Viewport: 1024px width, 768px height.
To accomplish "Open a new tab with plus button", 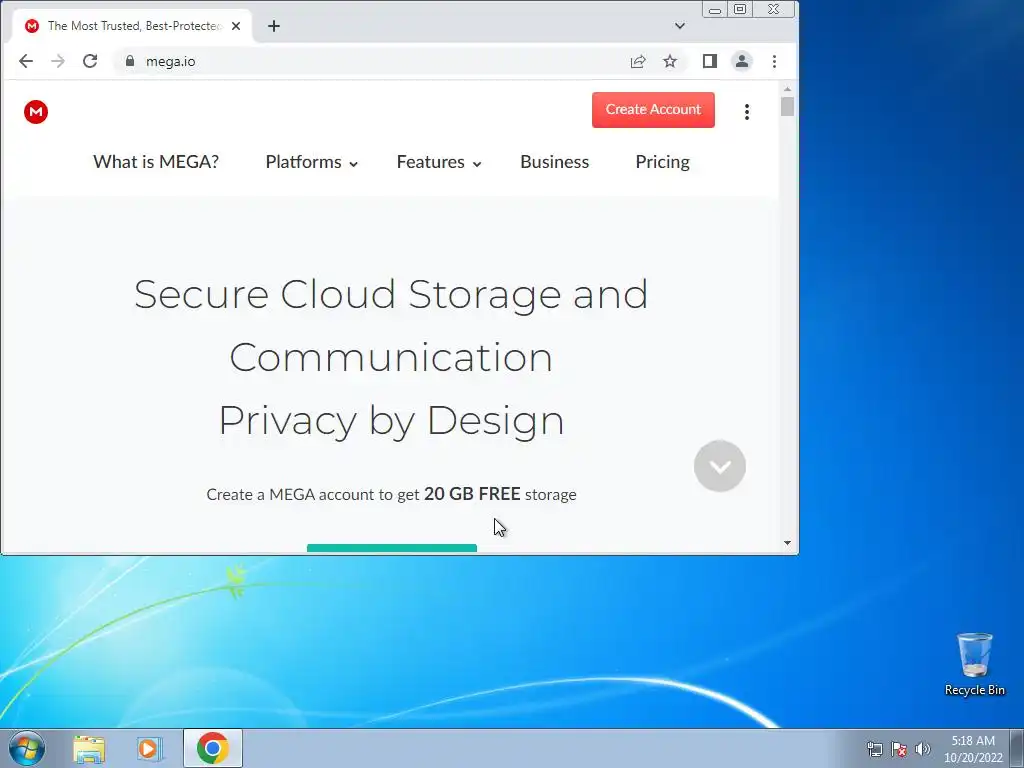I will pos(274,26).
